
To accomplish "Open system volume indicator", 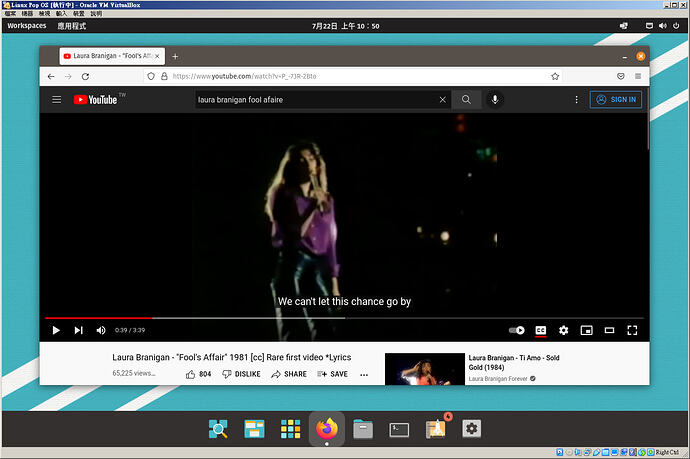I will pyautogui.click(x=663, y=26).
